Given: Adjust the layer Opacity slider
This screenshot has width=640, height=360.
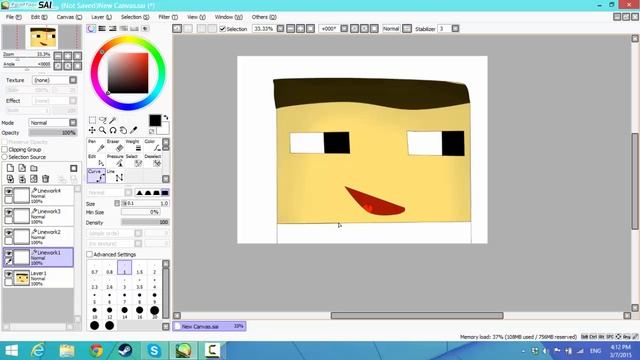Looking at the screenshot, I should (53, 133).
